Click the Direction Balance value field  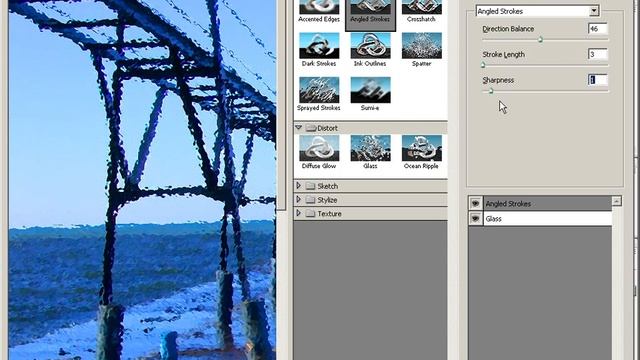(598, 29)
